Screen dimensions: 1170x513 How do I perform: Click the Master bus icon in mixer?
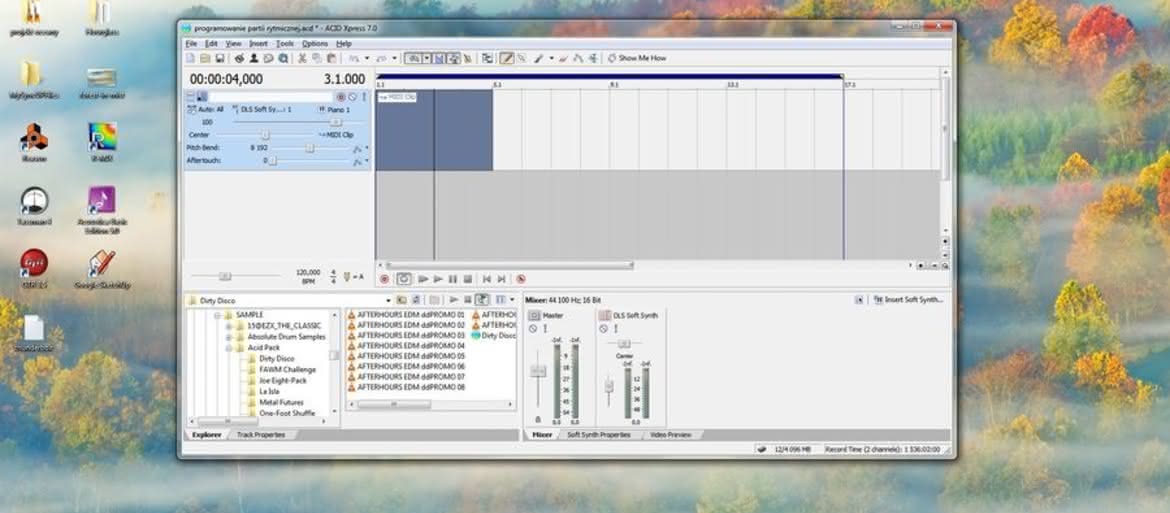(x=534, y=315)
